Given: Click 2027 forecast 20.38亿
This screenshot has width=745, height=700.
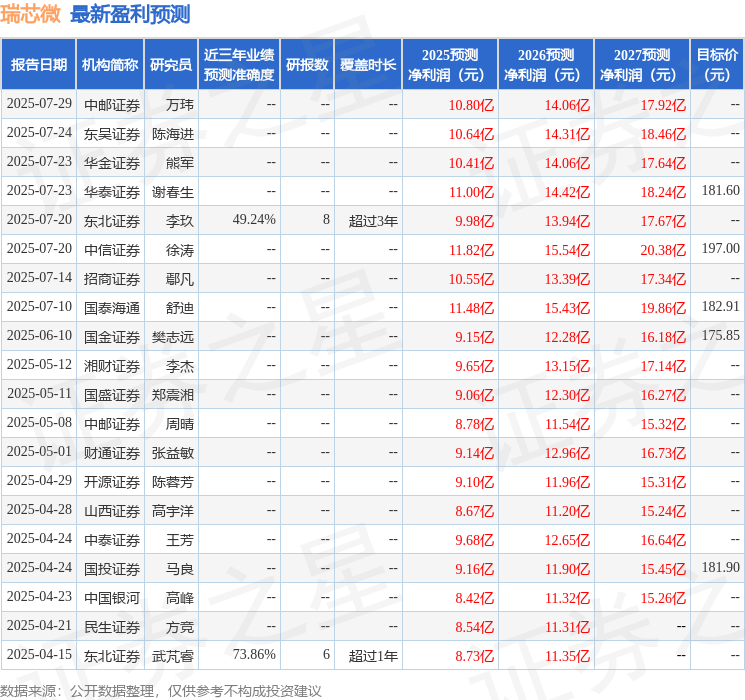Looking at the screenshot, I should (663, 250).
